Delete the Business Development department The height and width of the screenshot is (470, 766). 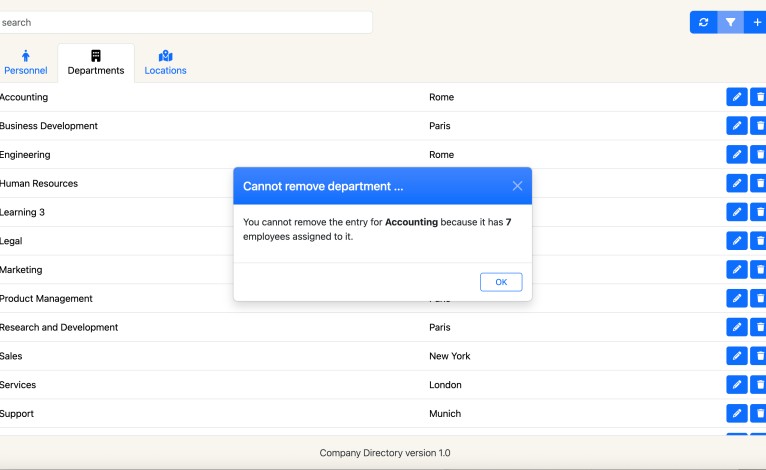click(759, 126)
